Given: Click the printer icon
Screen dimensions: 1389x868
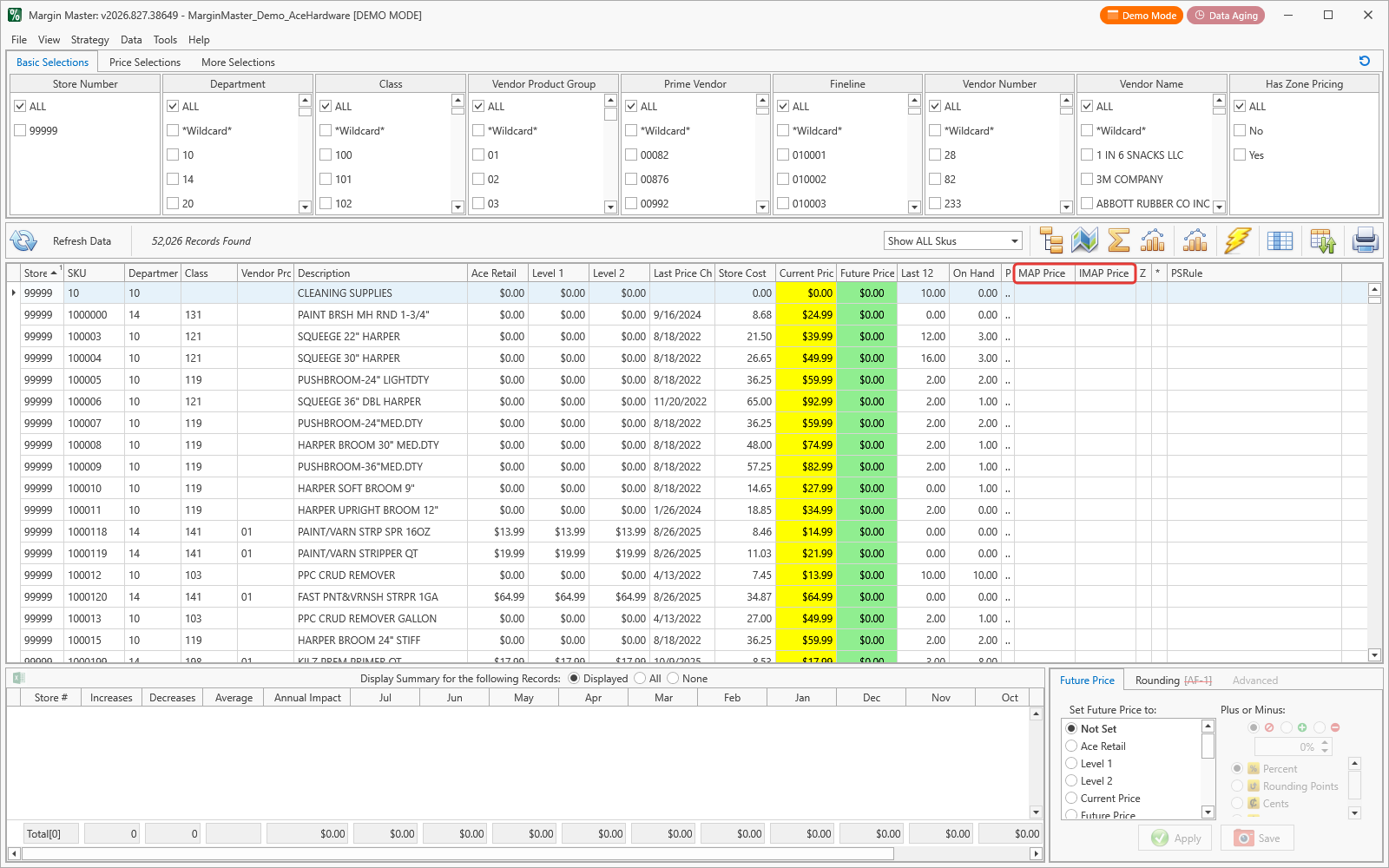Looking at the screenshot, I should click(x=1366, y=240).
